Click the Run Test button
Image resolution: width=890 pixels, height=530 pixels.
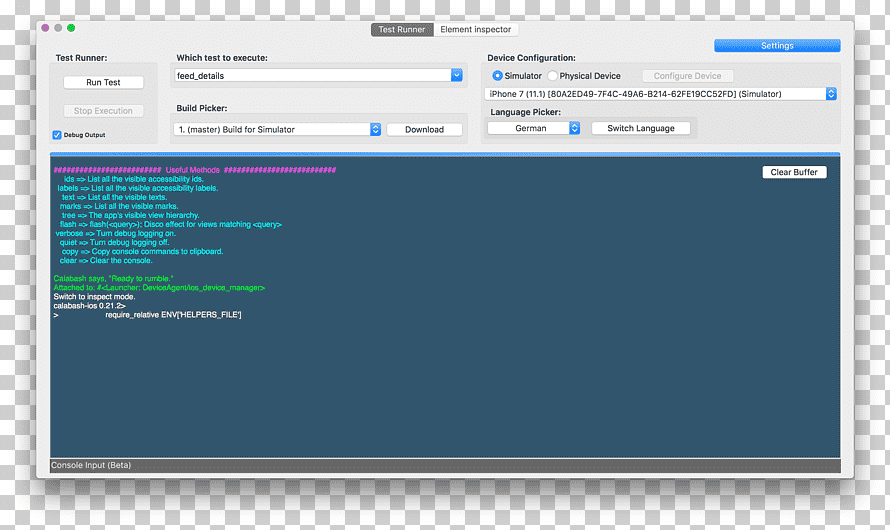[103, 82]
